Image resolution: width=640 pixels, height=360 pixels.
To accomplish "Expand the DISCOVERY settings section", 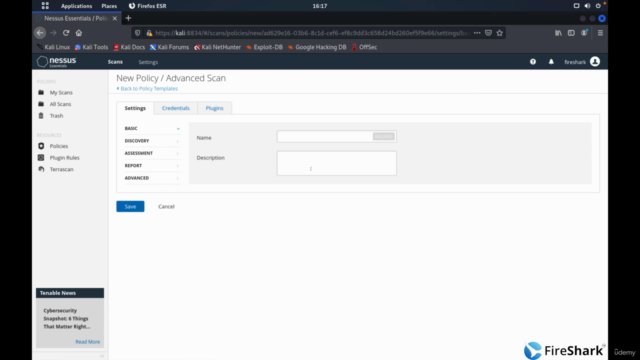I will pos(152,141).
